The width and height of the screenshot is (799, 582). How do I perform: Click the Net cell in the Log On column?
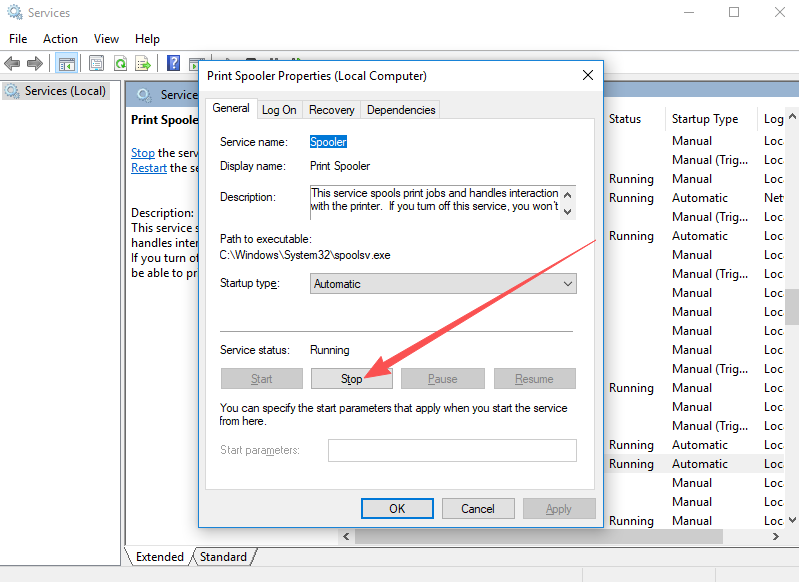pyautogui.click(x=774, y=198)
